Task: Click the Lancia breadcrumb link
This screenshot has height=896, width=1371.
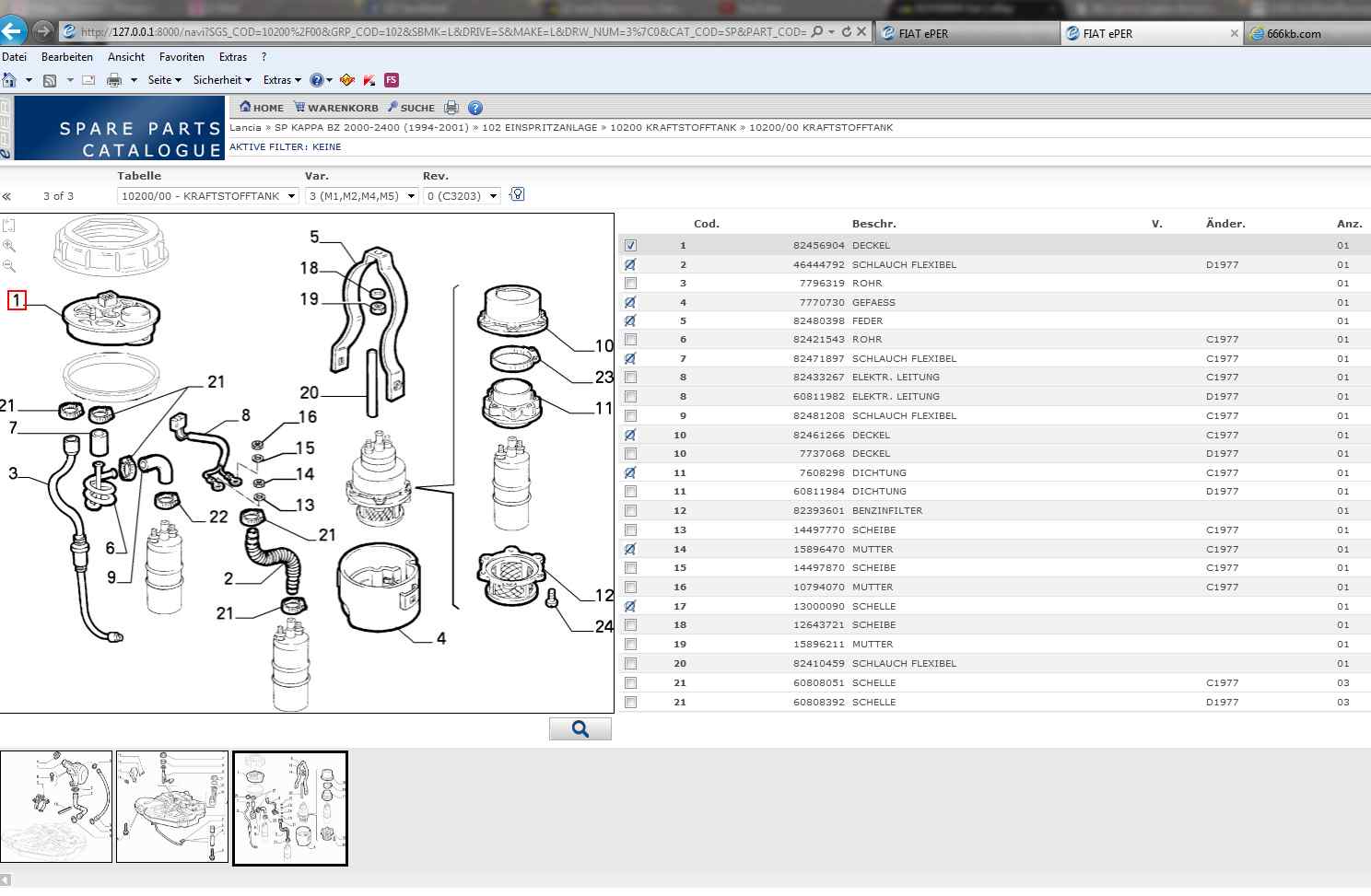Action: click(245, 128)
